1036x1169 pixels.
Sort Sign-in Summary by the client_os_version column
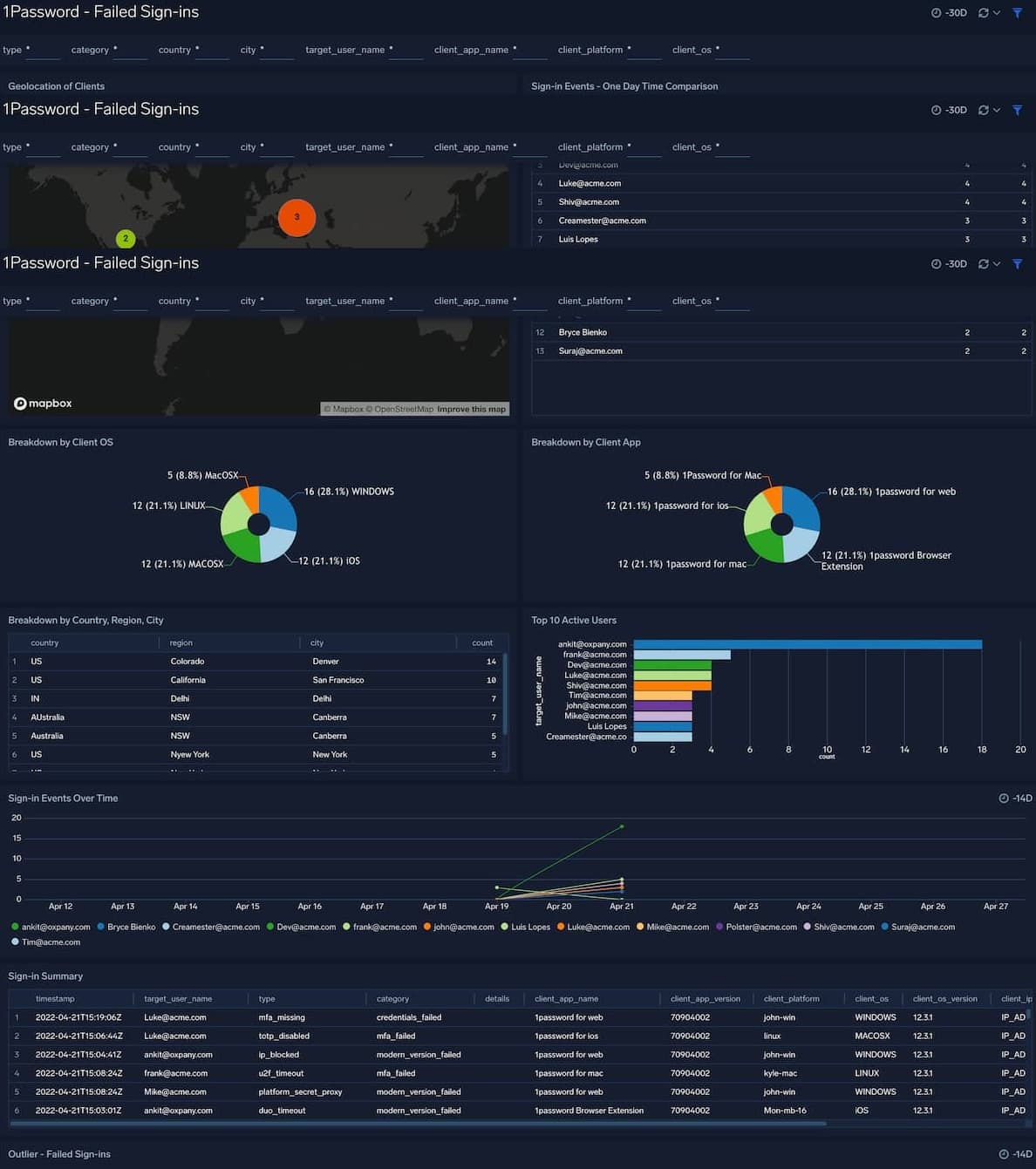point(944,999)
